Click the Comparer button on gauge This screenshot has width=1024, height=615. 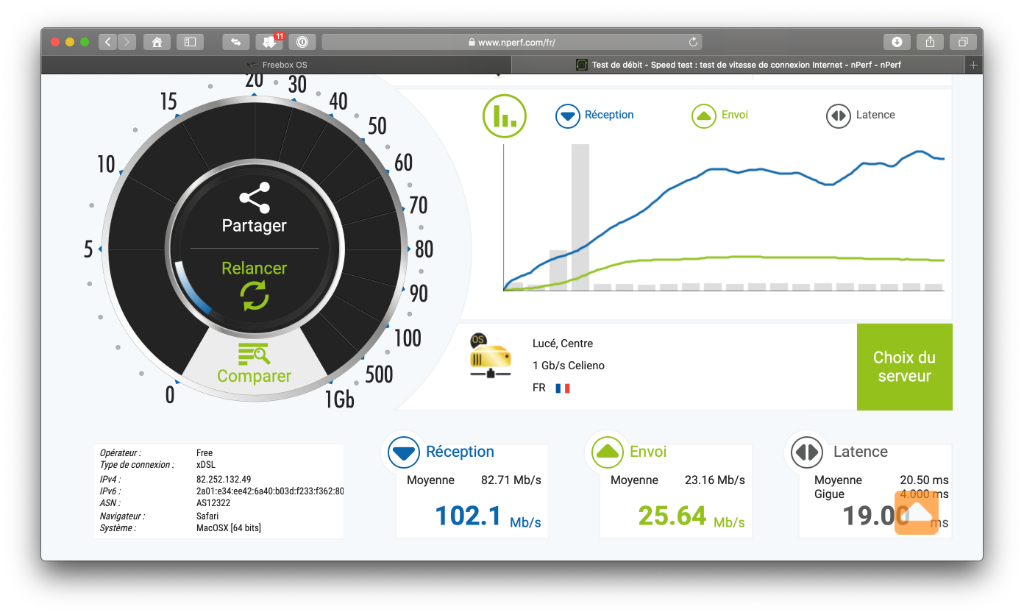pos(254,364)
